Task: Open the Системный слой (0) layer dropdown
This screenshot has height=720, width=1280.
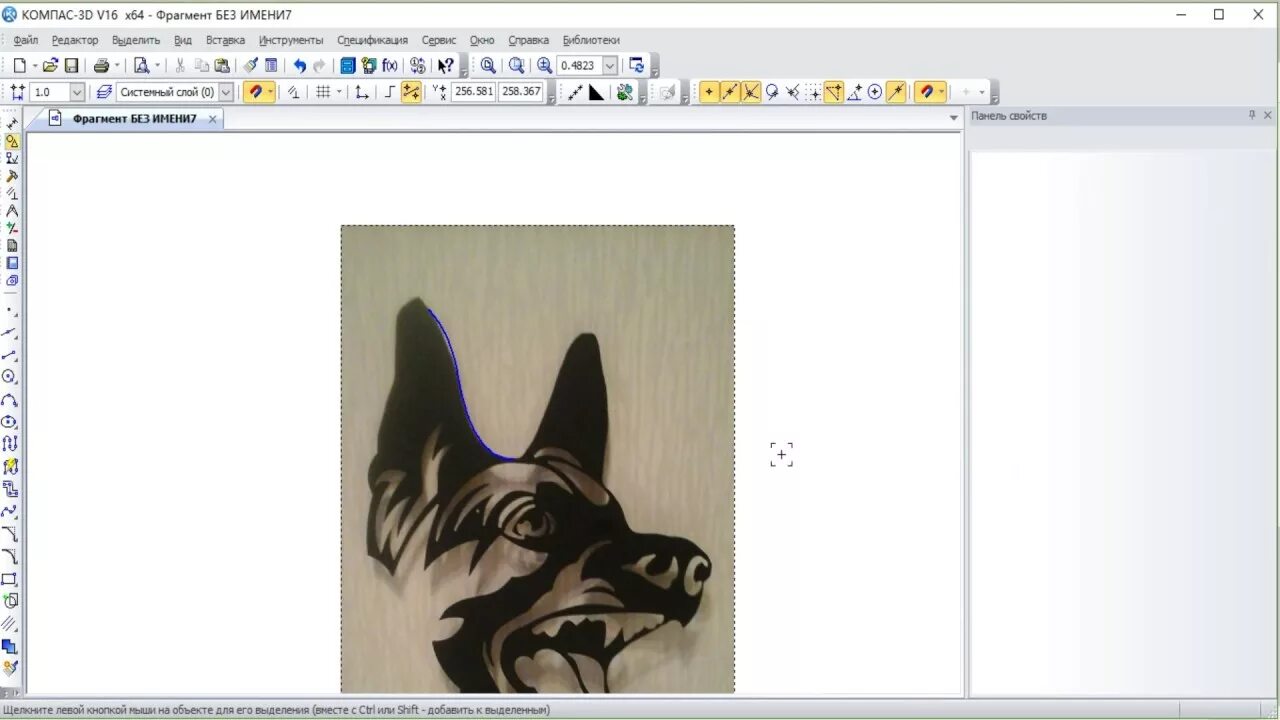Action: coord(226,92)
